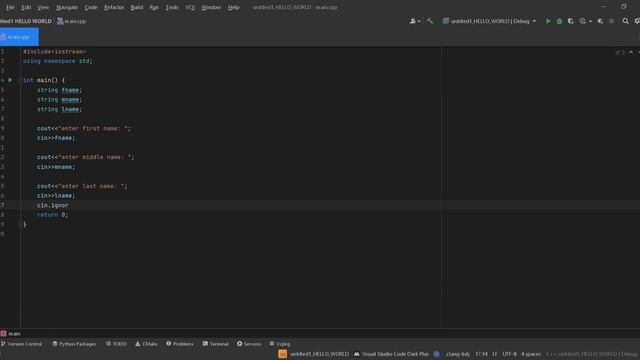
Task: Select the main.cpp editor tab
Action: [x=19, y=37]
